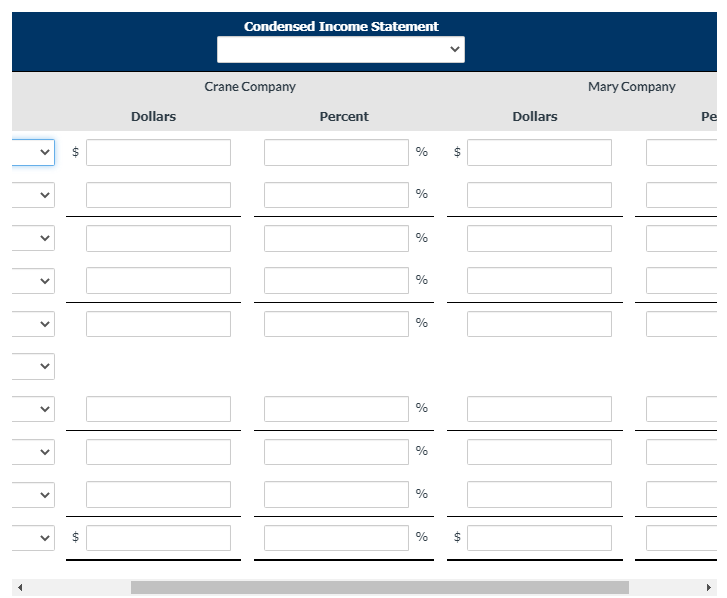Image resolution: width=727 pixels, height=598 pixels.
Task: Click 'Dollars' heading under Mary Company
Action: pos(535,116)
